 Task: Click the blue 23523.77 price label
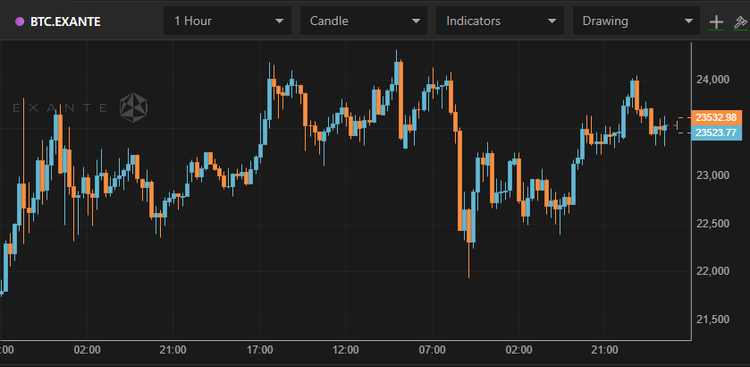point(716,133)
